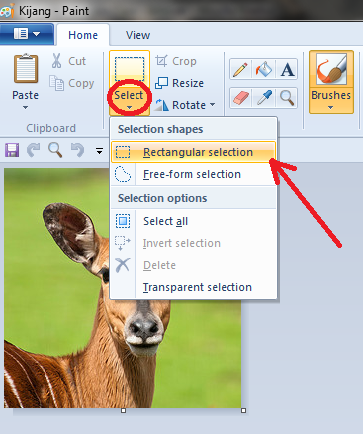
Task: Click the Paint palette icon in title bar
Action: pos(7,11)
